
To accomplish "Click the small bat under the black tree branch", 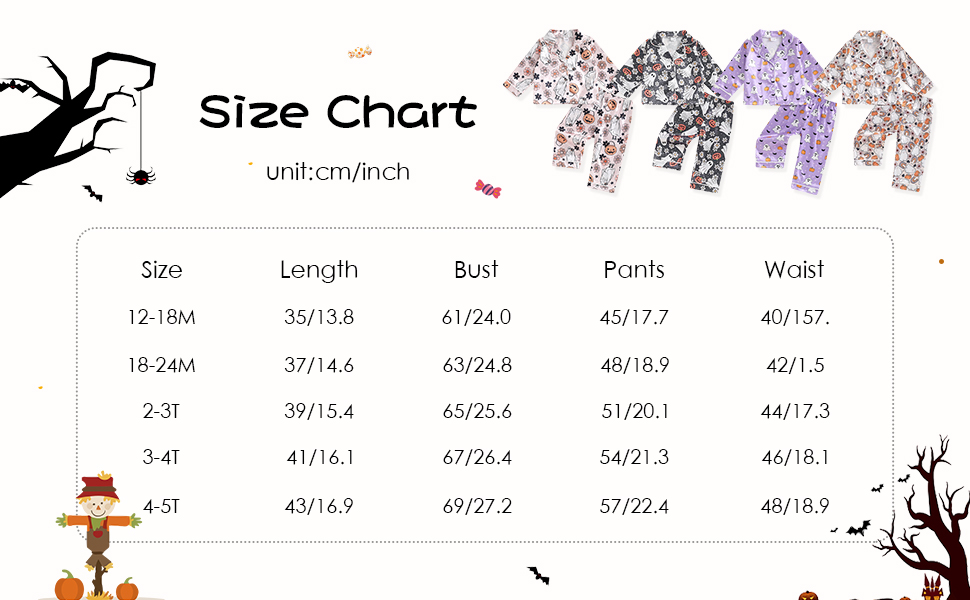I will (x=92, y=193).
